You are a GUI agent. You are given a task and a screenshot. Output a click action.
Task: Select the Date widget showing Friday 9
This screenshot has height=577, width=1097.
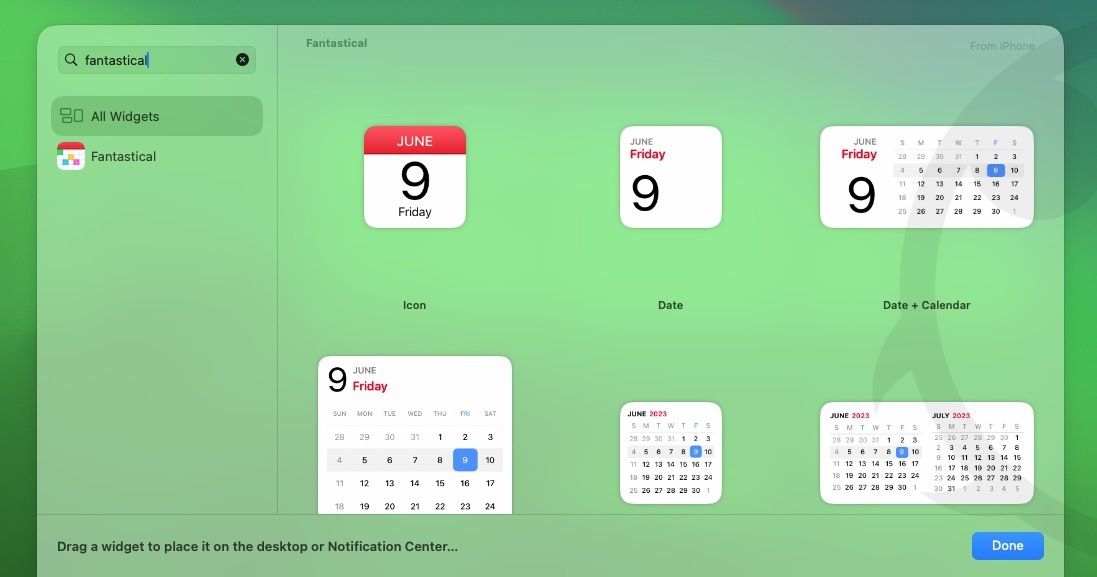point(670,176)
